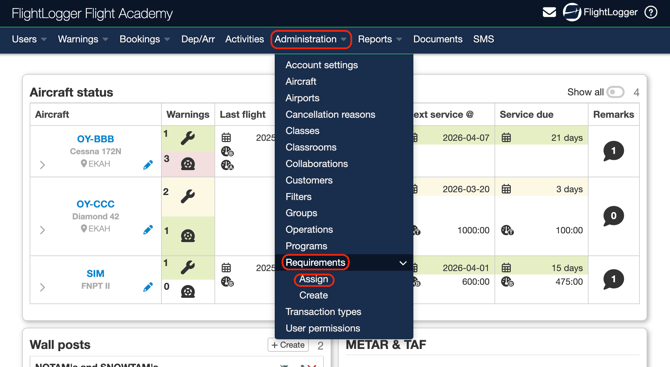Open the SMS page
The height and width of the screenshot is (367, 670).
[483, 39]
